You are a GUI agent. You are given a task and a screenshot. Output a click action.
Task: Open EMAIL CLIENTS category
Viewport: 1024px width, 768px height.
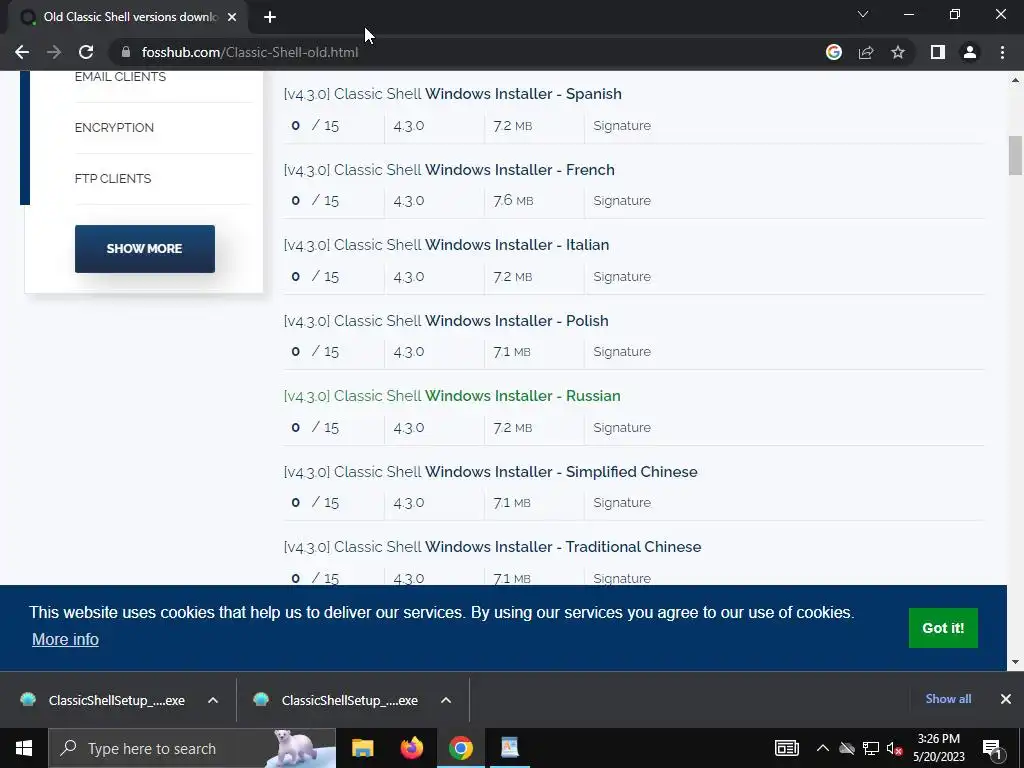click(x=120, y=77)
